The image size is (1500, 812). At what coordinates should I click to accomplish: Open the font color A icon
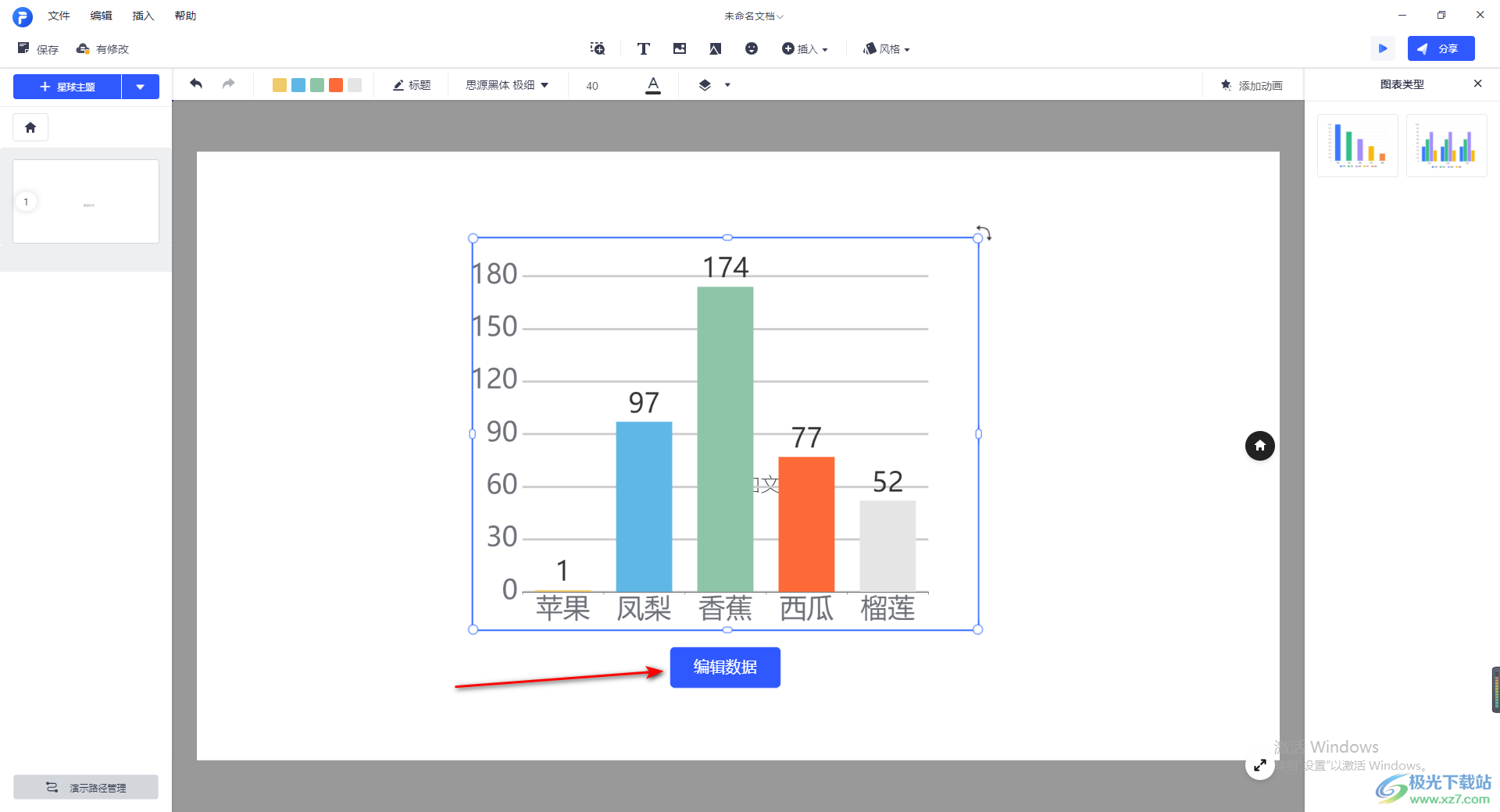click(x=653, y=85)
